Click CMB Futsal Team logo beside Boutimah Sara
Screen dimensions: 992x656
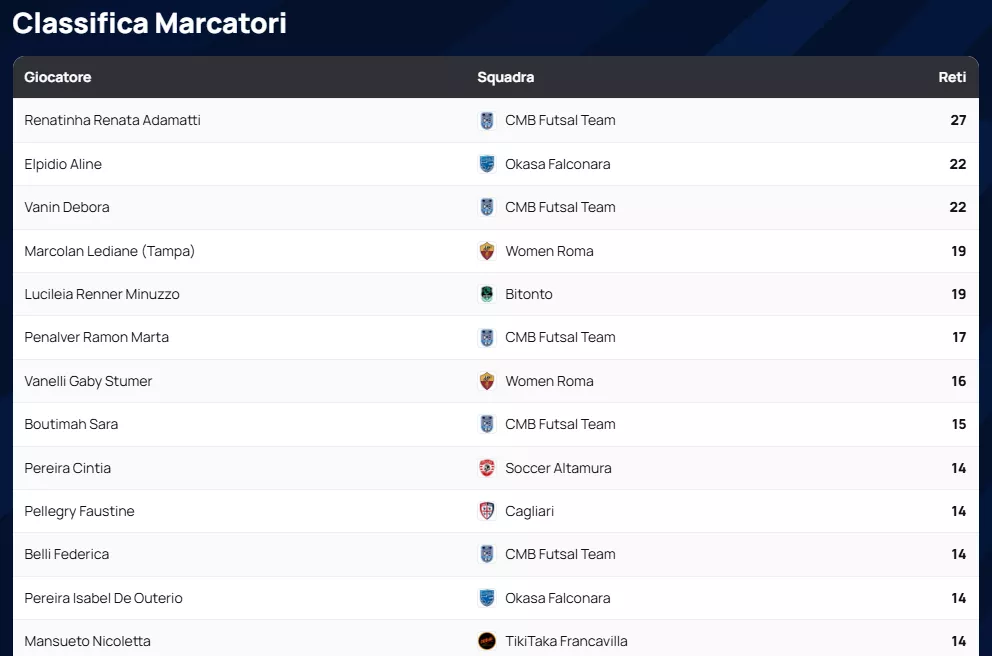click(487, 424)
